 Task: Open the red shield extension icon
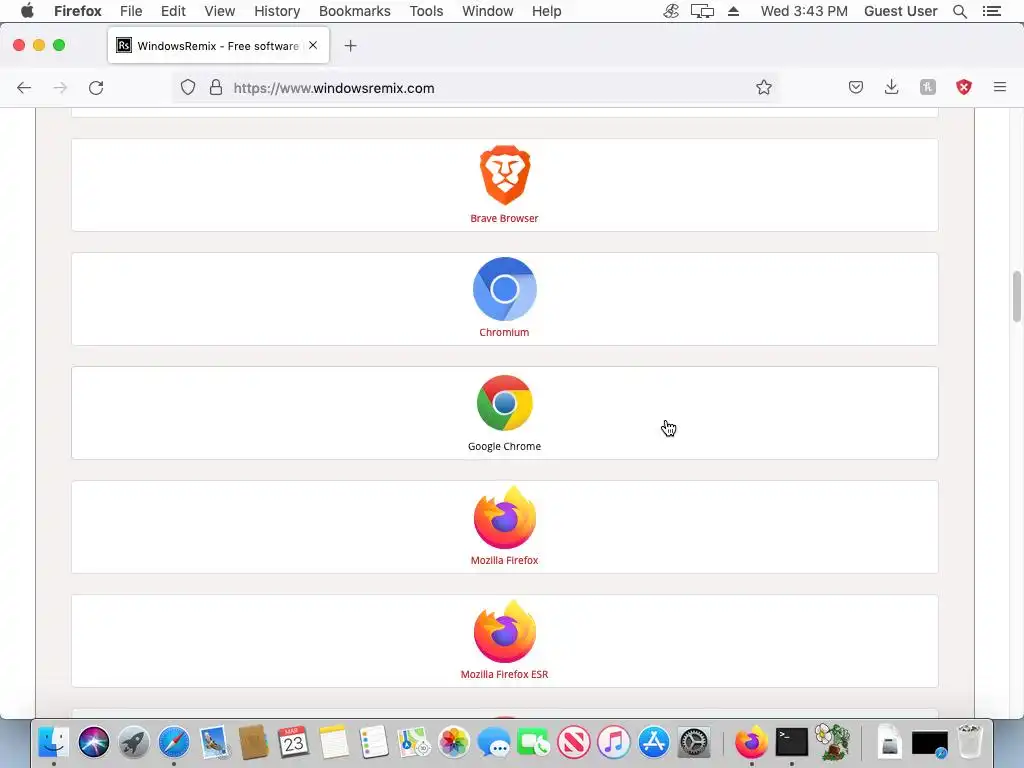963,88
